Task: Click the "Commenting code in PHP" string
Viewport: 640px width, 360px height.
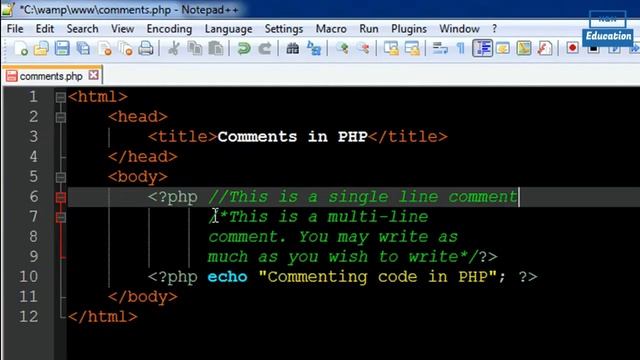Action: (x=378, y=277)
